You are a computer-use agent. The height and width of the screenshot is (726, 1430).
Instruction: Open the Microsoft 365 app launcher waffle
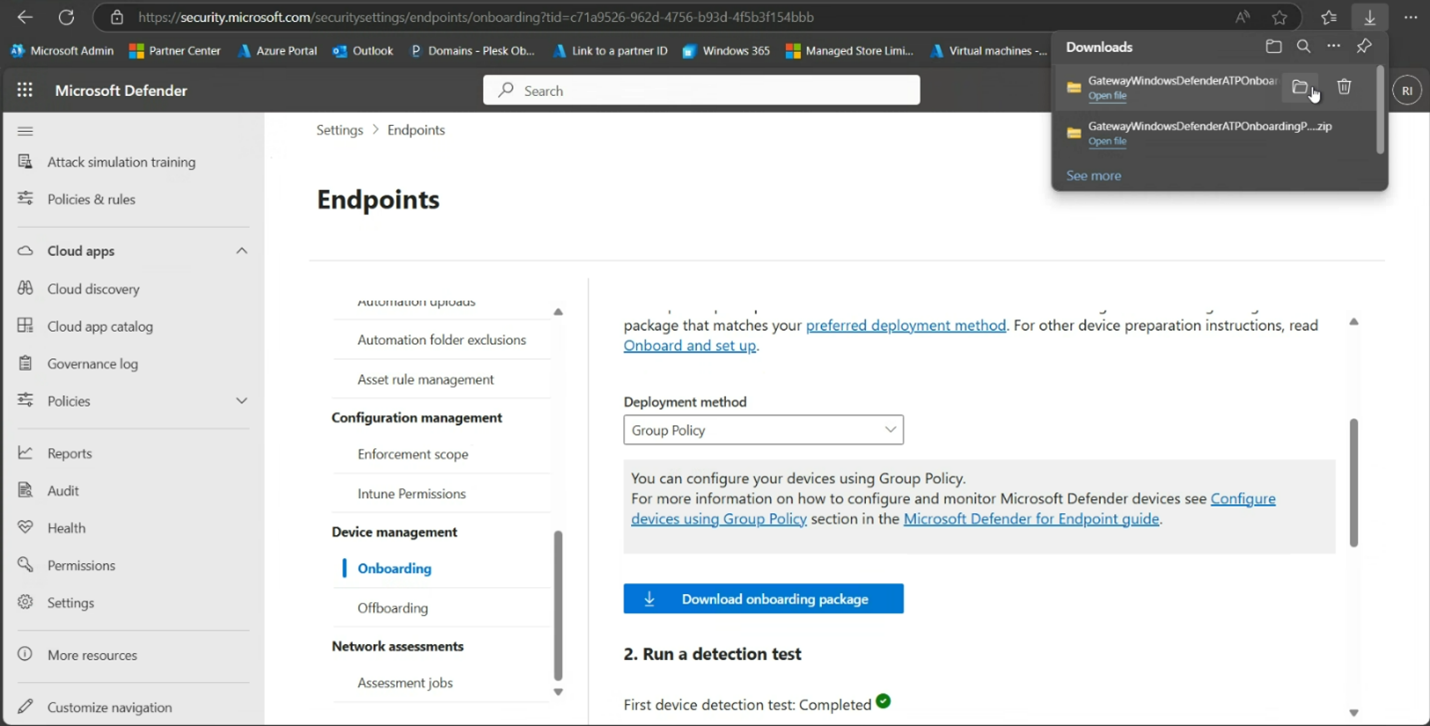click(x=25, y=89)
